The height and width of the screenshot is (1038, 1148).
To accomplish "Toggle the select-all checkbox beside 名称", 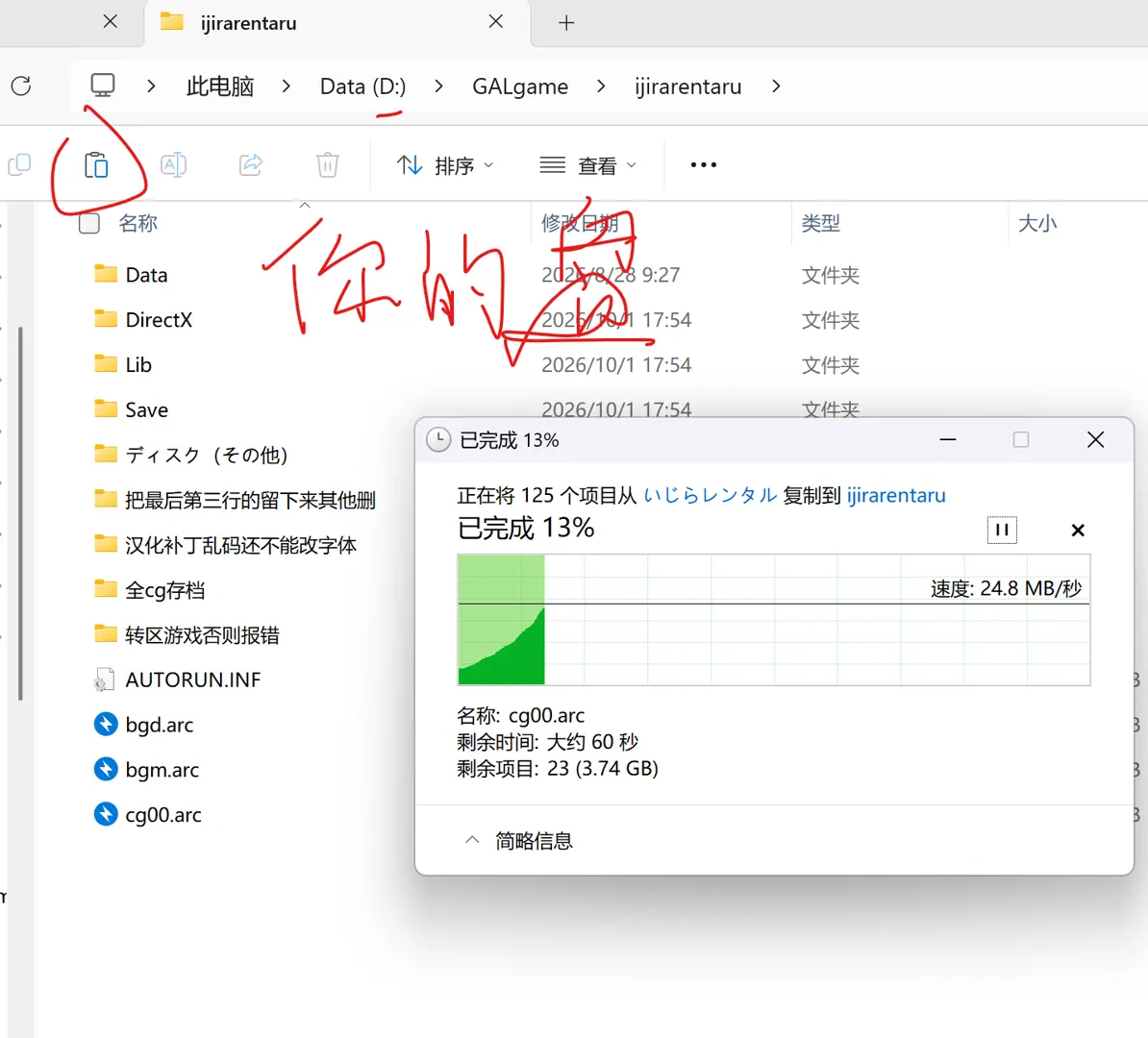I will [x=89, y=223].
